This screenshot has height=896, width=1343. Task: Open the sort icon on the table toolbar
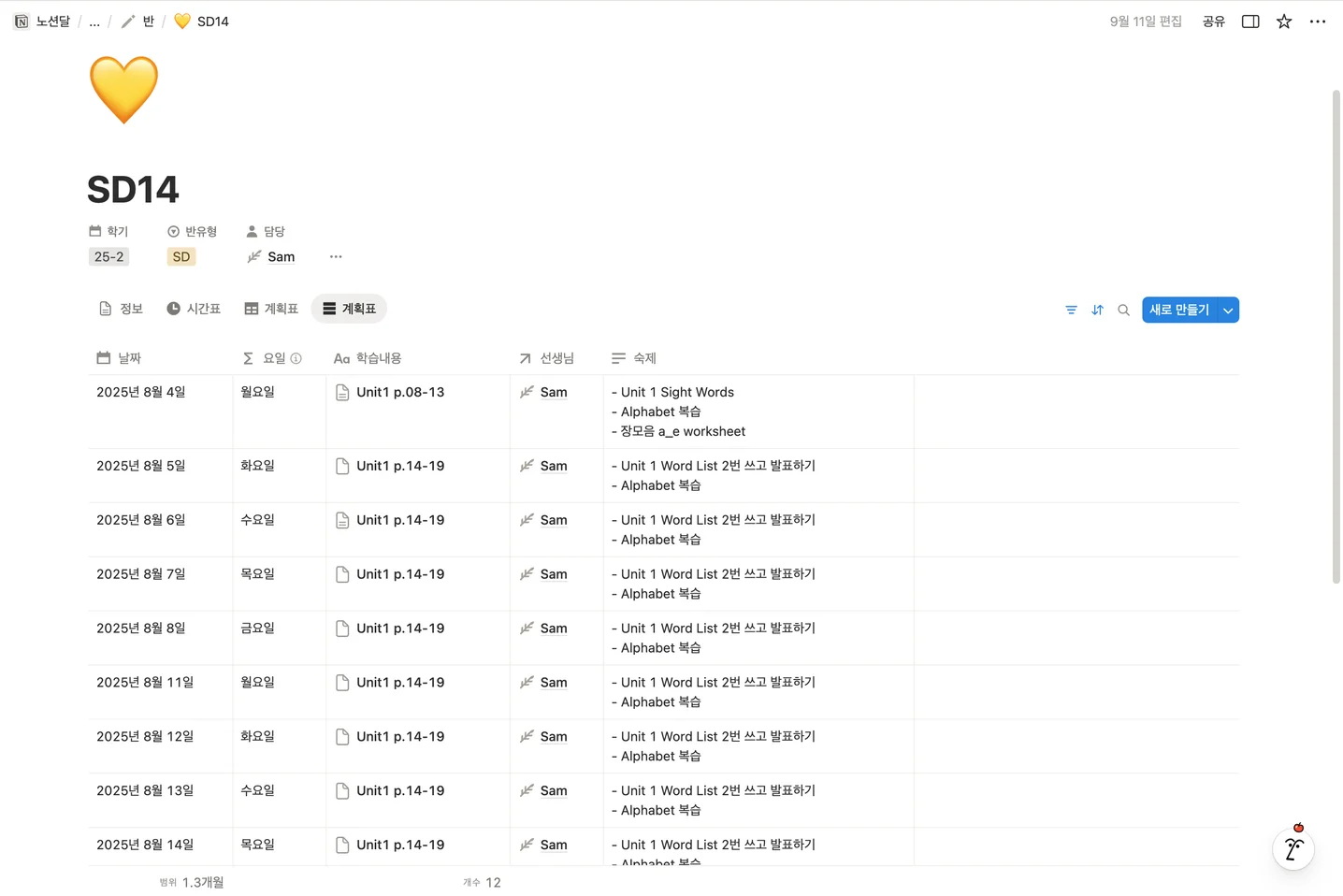point(1097,309)
